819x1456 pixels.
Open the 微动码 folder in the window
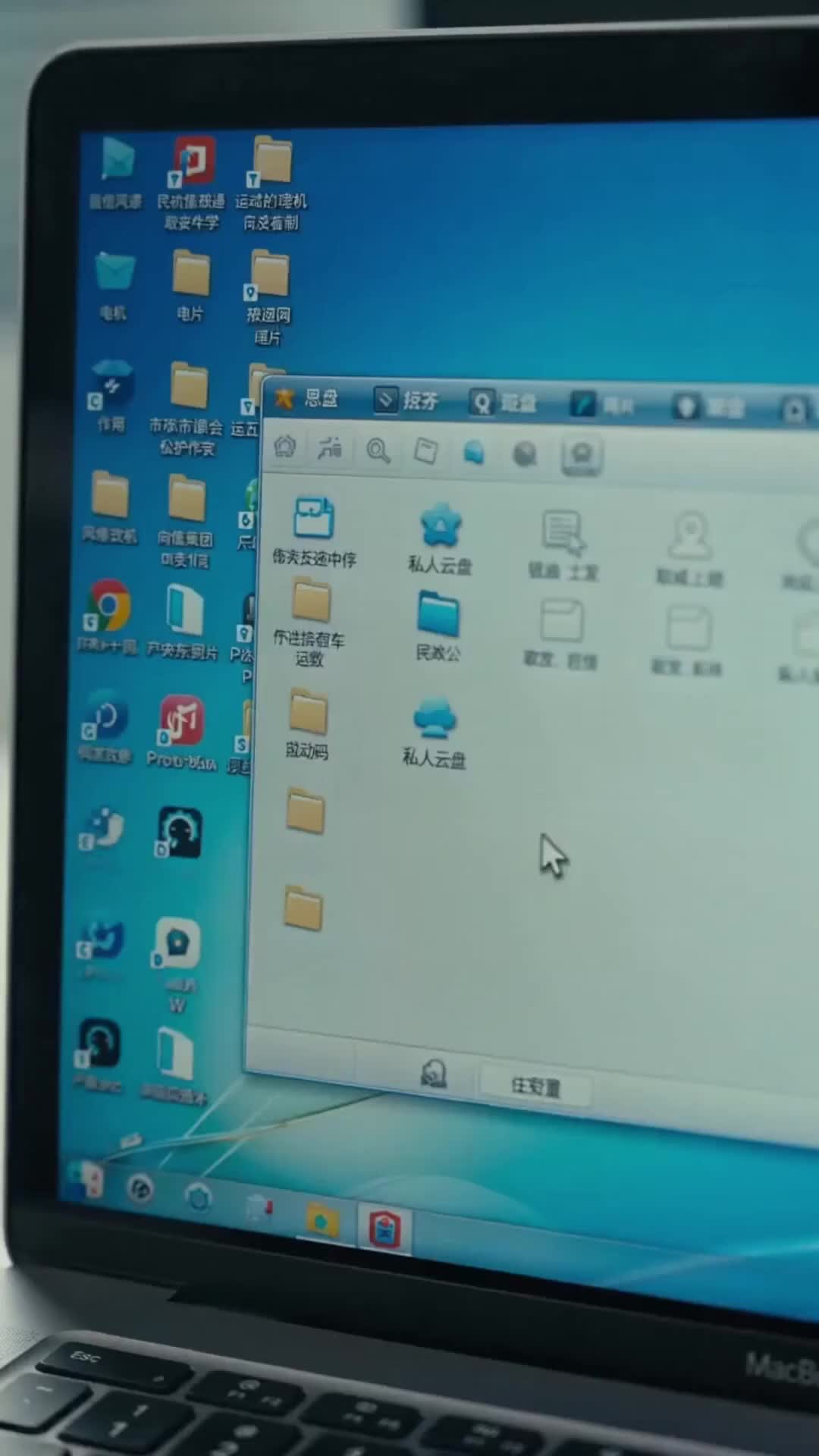pyautogui.click(x=308, y=723)
